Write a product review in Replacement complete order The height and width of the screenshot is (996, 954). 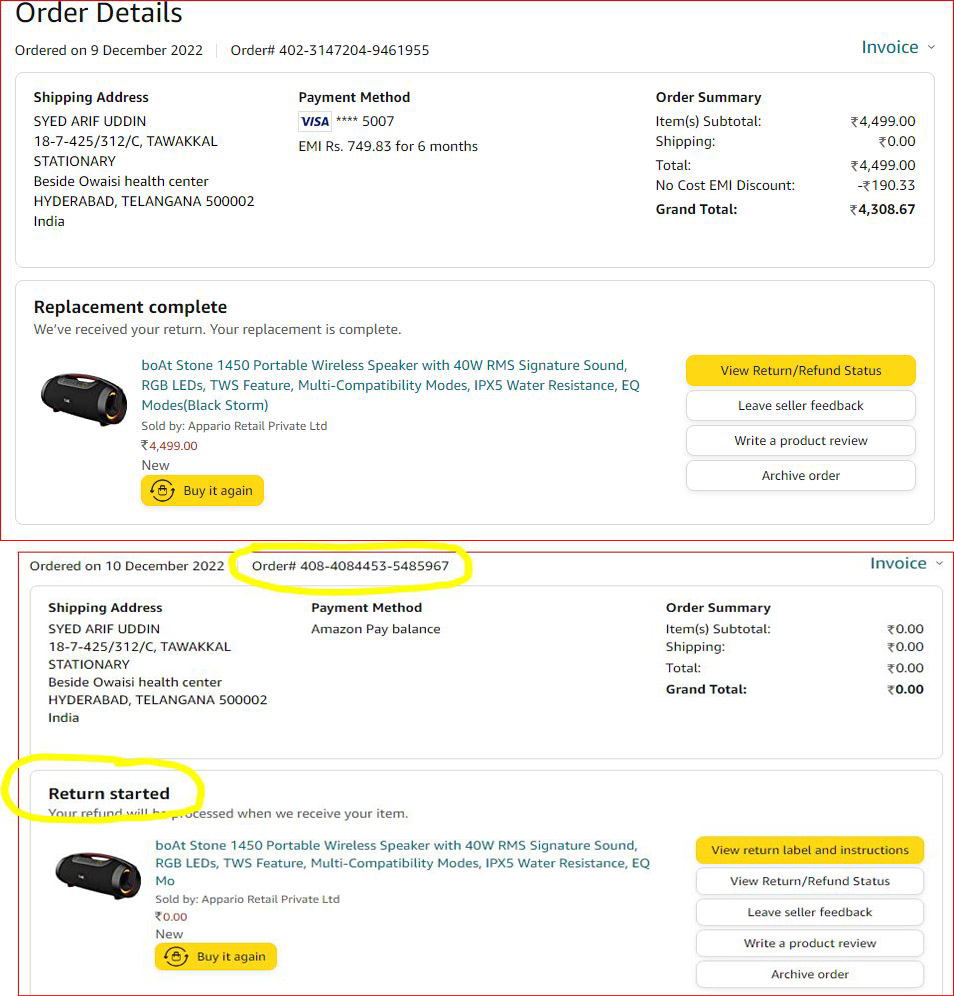[800, 440]
